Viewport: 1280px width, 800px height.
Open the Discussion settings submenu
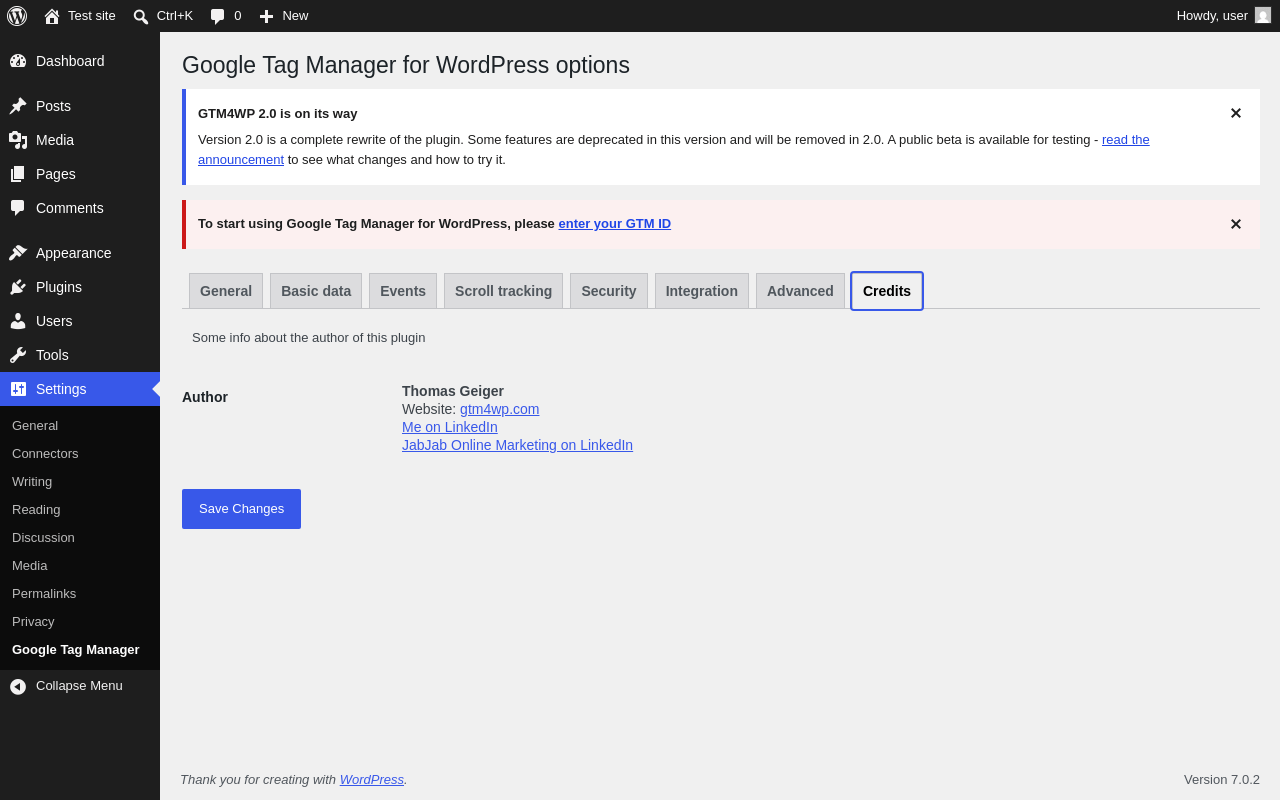click(x=43, y=537)
